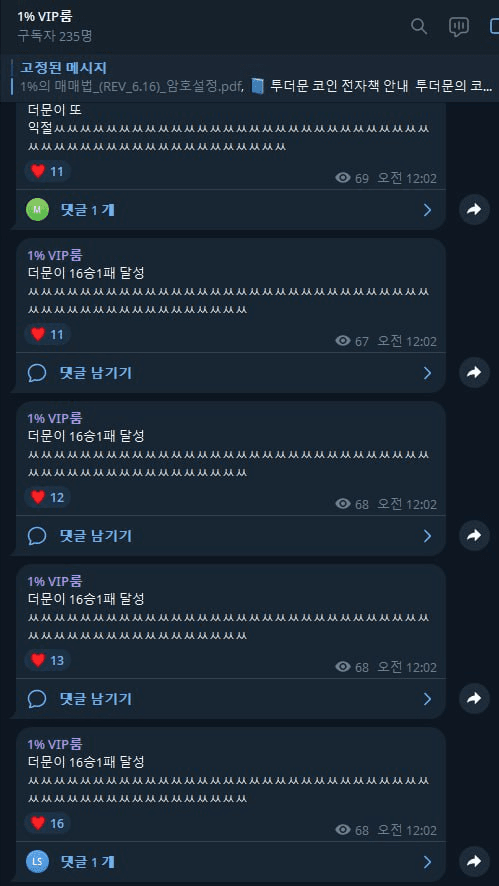499x886 pixels.
Task: Expand comments chevron next to LS avatar
Action: pos(427,862)
